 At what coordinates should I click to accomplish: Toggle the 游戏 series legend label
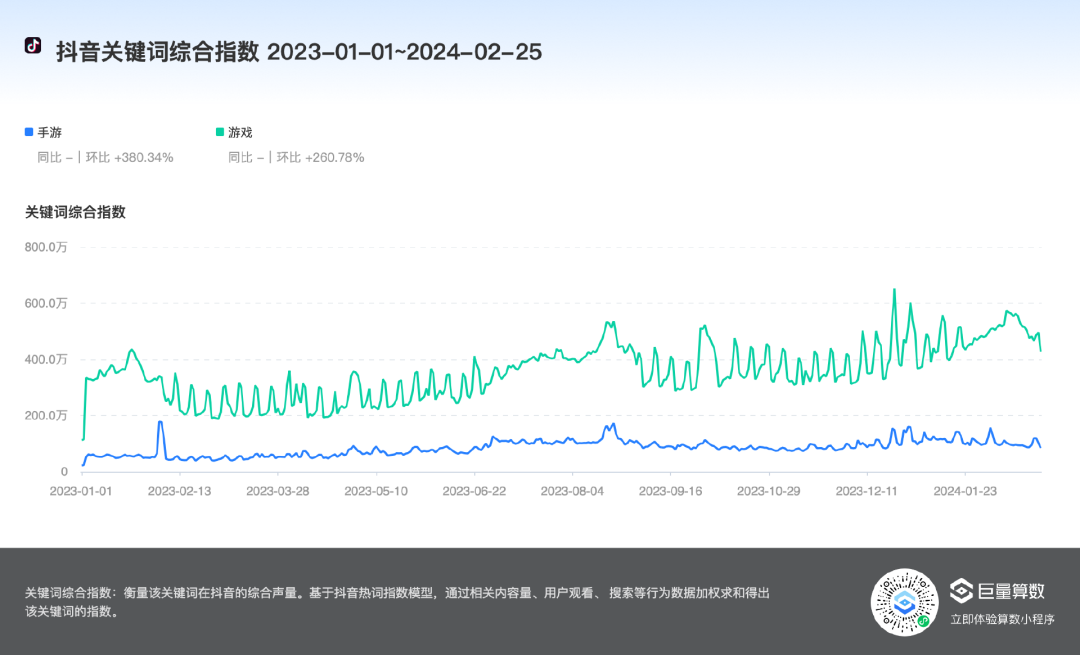coord(240,132)
